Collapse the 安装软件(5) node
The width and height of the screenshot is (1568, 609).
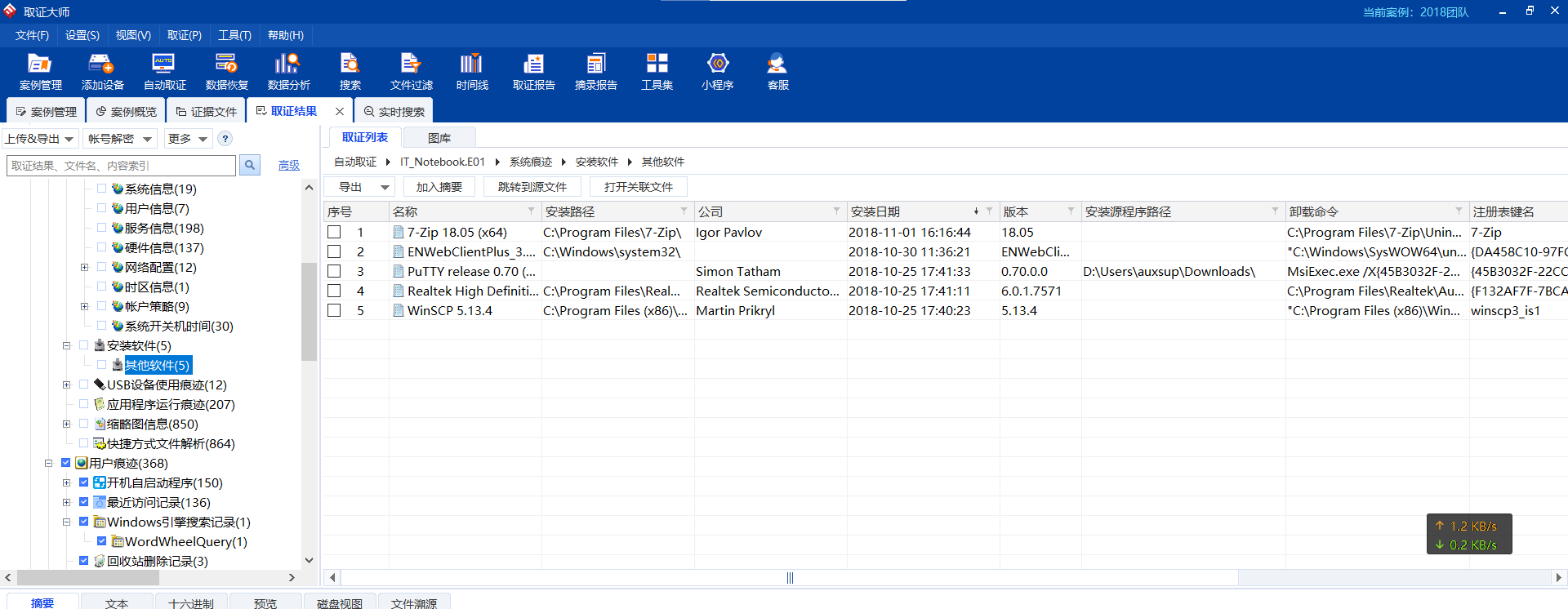click(x=66, y=345)
